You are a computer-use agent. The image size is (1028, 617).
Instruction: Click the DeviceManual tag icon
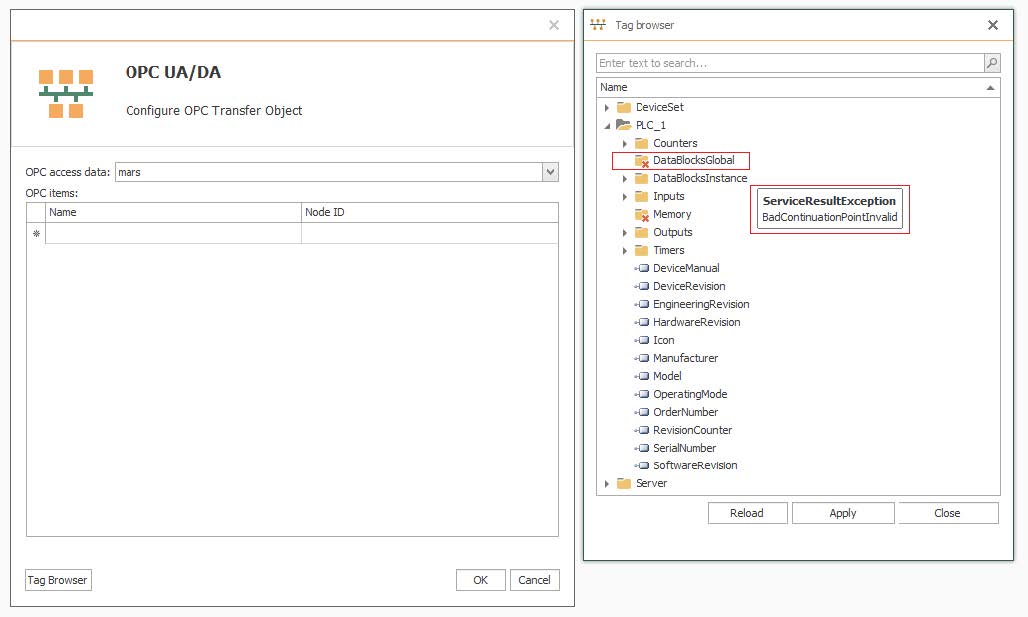(642, 268)
